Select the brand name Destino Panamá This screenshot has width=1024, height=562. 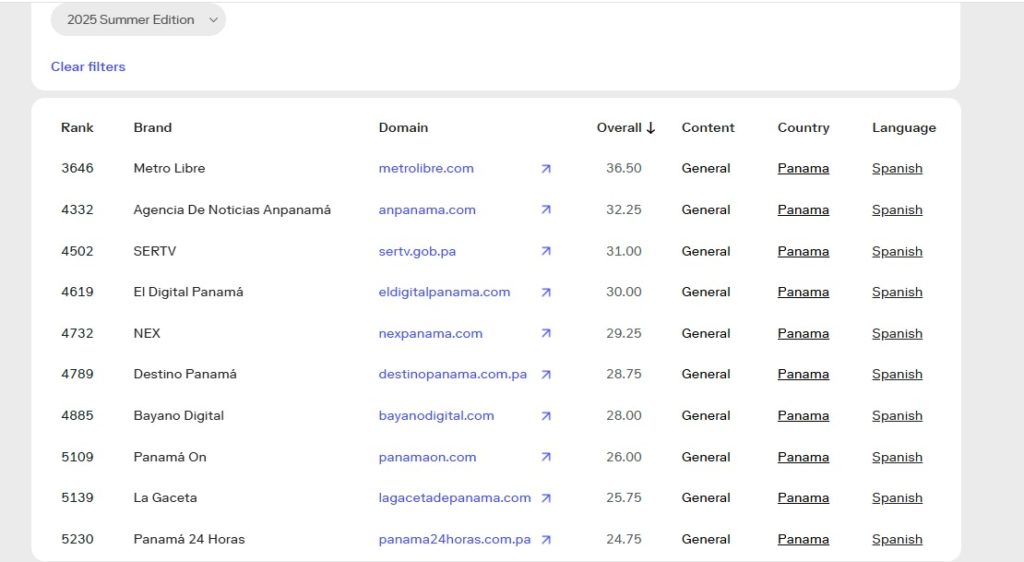(185, 375)
